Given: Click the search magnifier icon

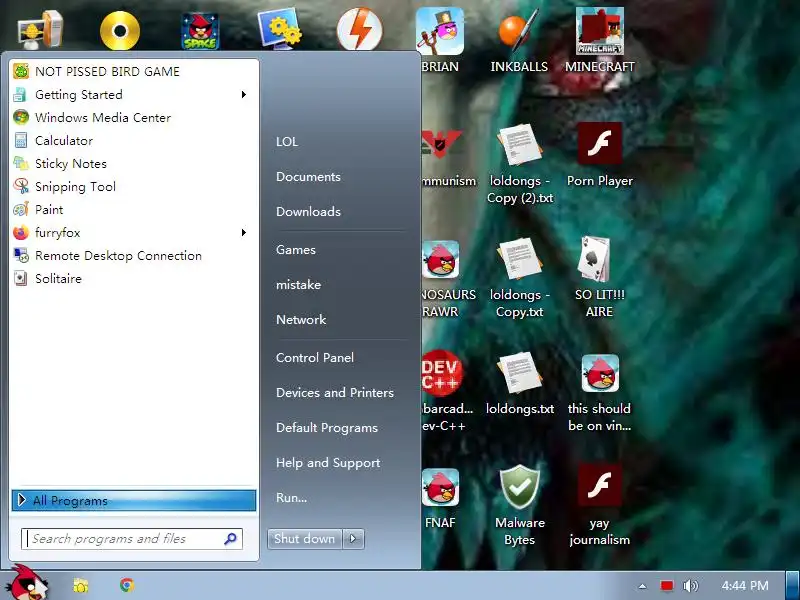Looking at the screenshot, I should coord(230,538).
